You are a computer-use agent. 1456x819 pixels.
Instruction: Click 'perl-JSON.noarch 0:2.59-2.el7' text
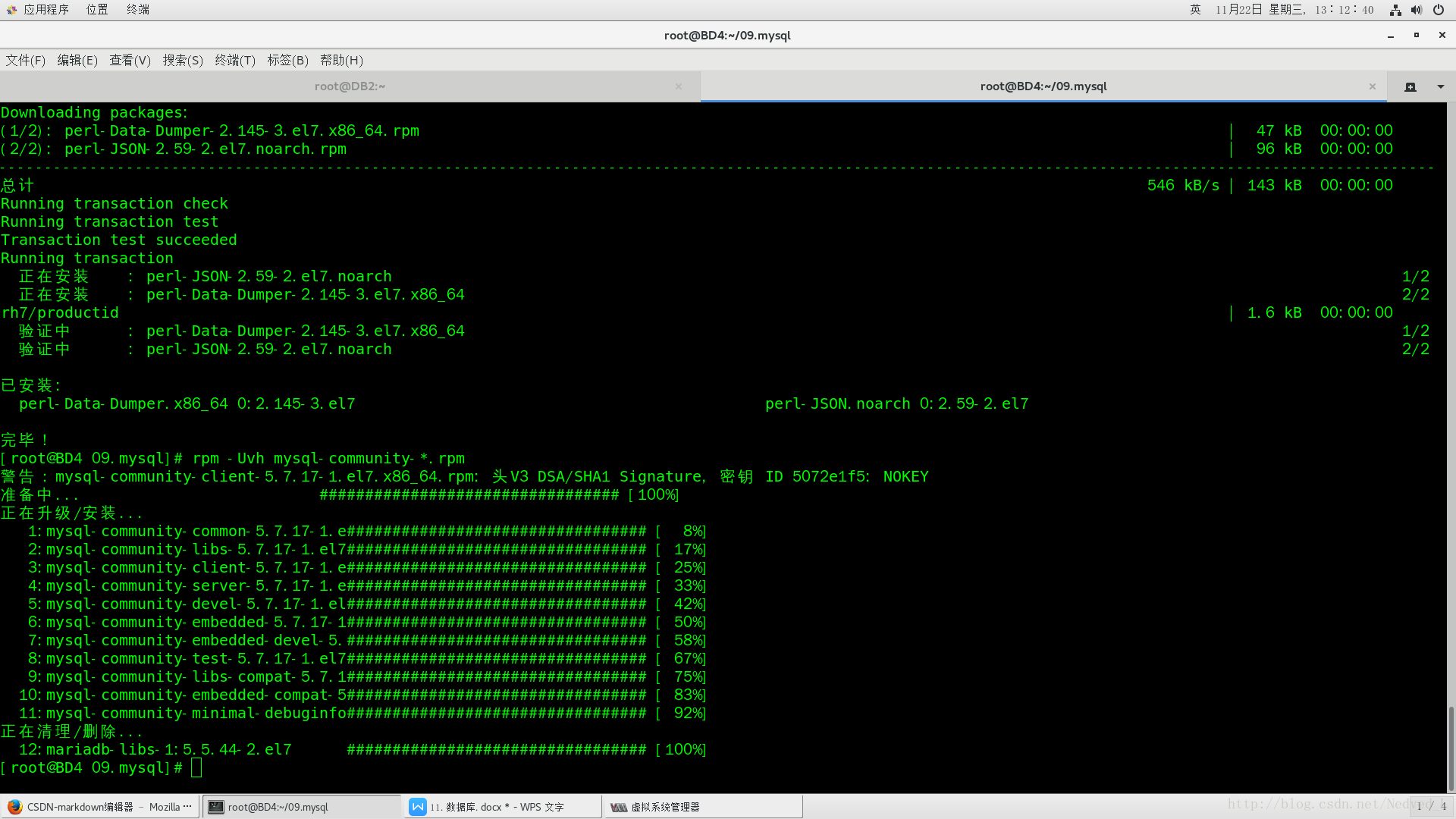point(897,404)
